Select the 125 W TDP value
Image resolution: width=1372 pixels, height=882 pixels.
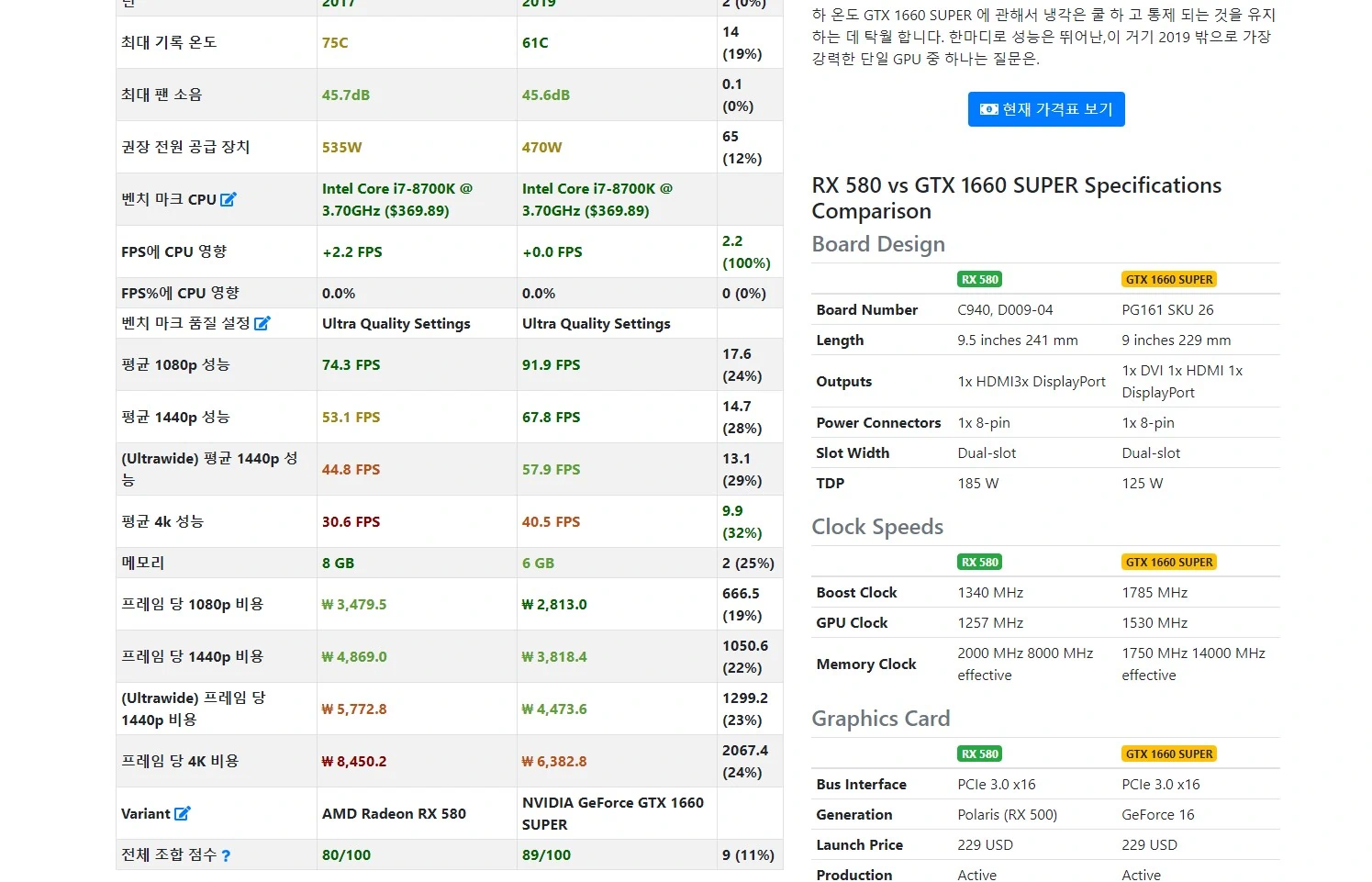(x=1142, y=483)
